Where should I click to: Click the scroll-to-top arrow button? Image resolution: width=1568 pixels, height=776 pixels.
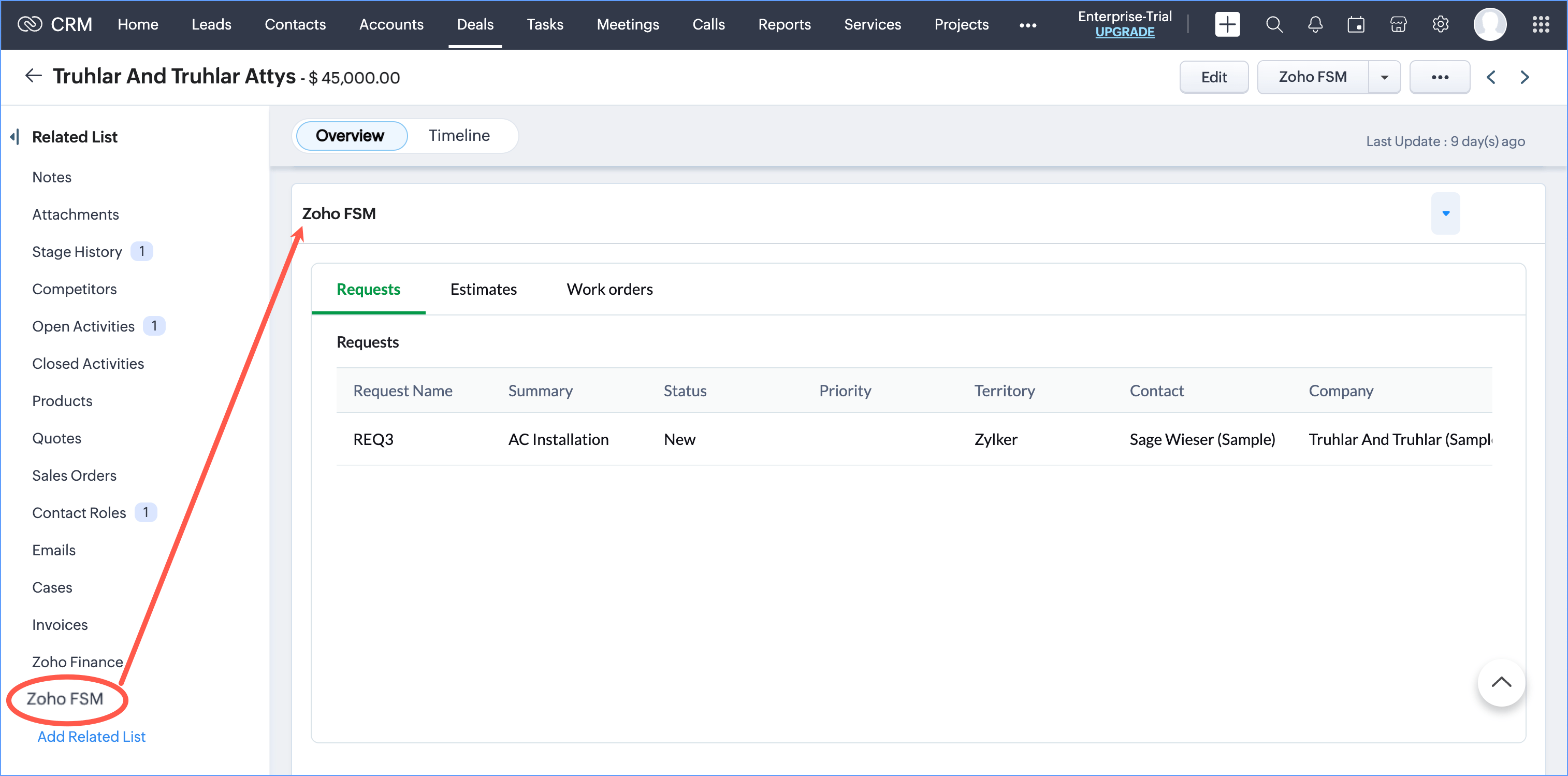click(x=1501, y=682)
